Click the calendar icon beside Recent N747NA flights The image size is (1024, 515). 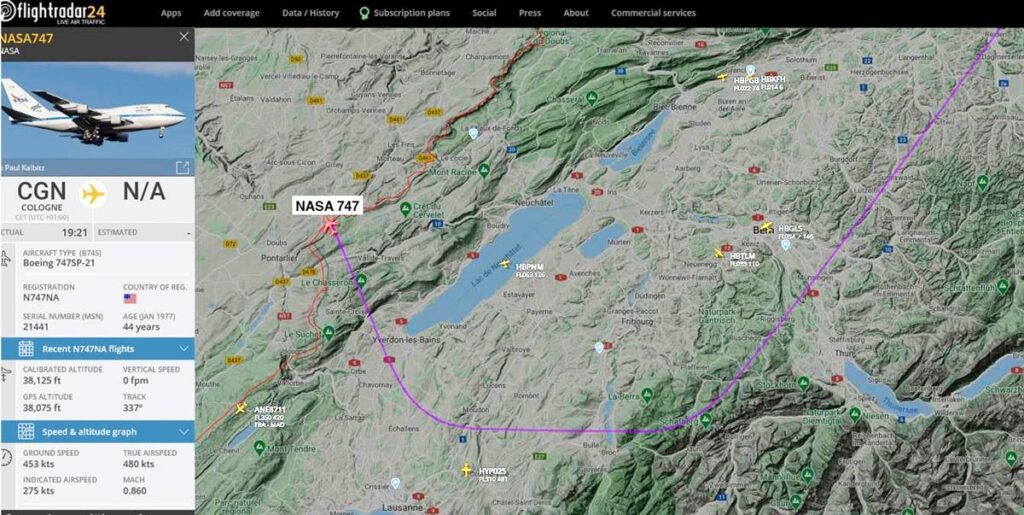coord(25,349)
